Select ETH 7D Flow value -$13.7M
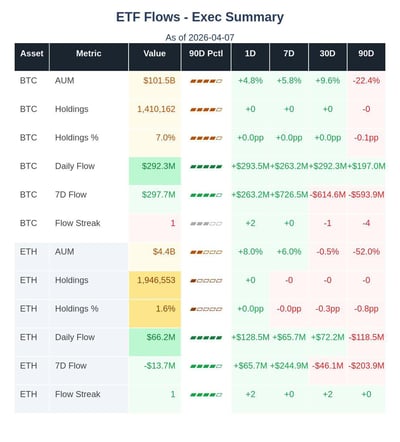 tap(160, 366)
